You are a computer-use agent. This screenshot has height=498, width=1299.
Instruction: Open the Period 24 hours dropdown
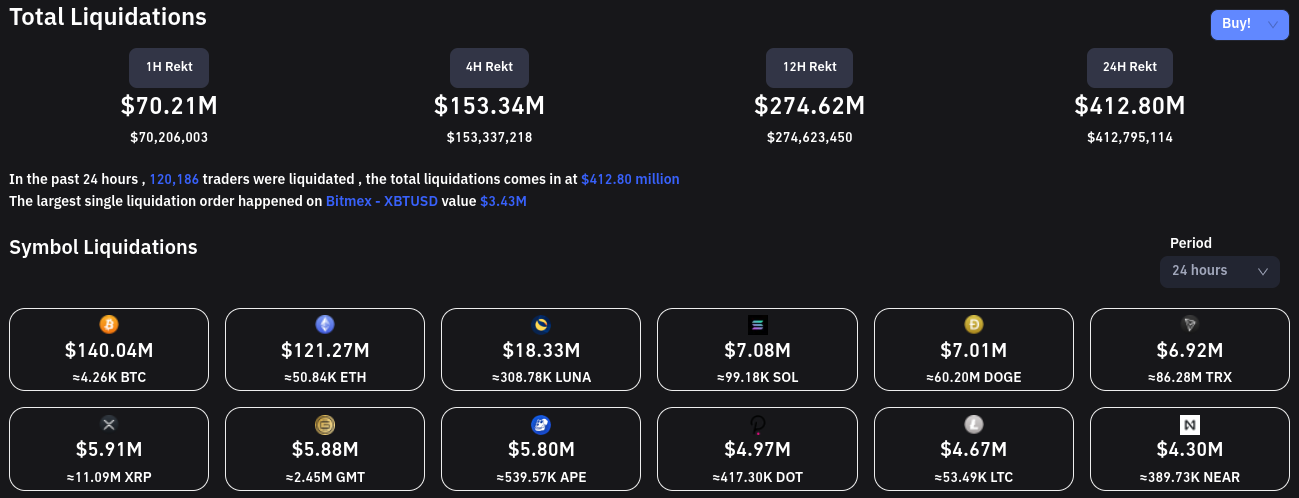click(1219, 271)
